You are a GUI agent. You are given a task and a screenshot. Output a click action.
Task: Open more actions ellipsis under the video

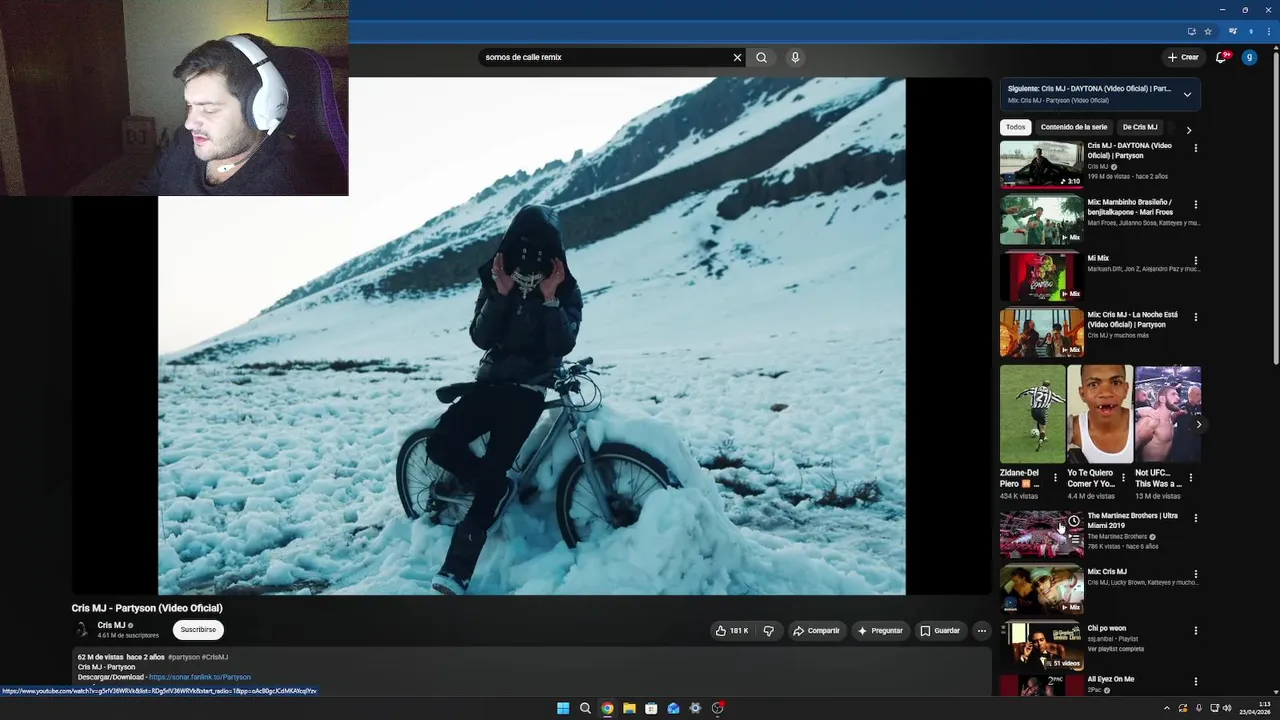(x=982, y=631)
